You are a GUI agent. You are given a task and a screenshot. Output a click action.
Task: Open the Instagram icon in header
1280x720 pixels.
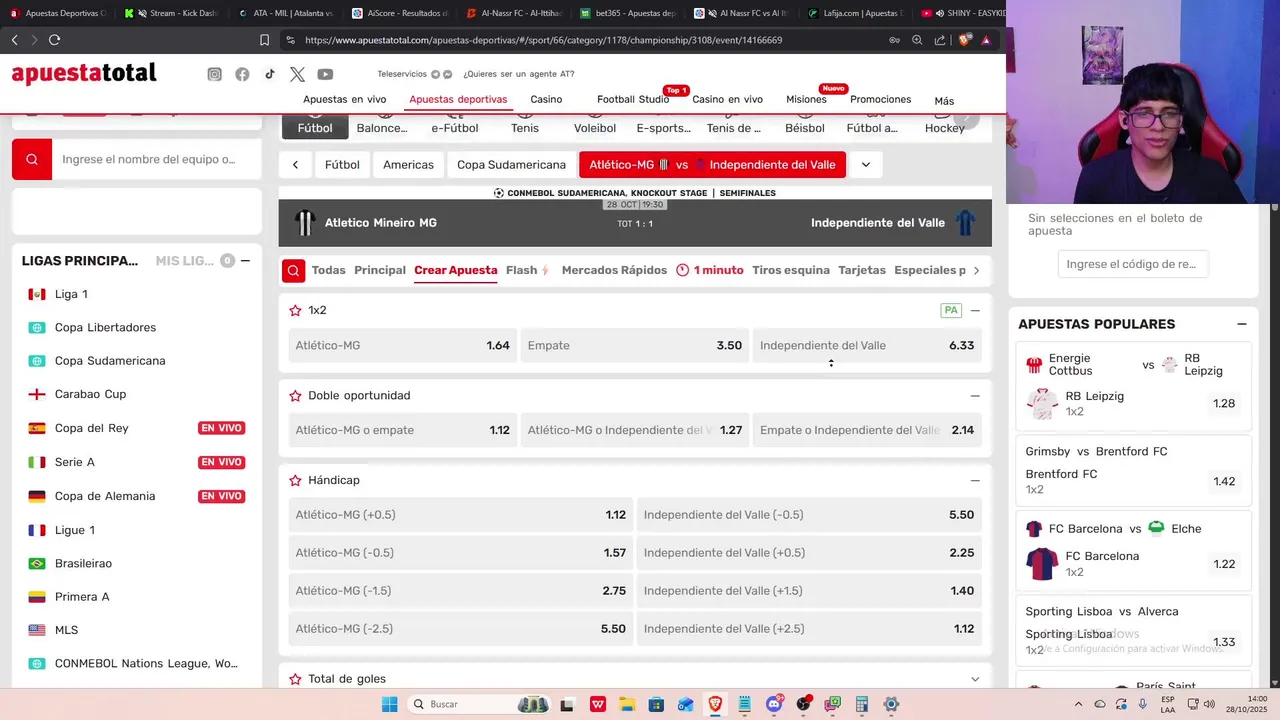(214, 74)
